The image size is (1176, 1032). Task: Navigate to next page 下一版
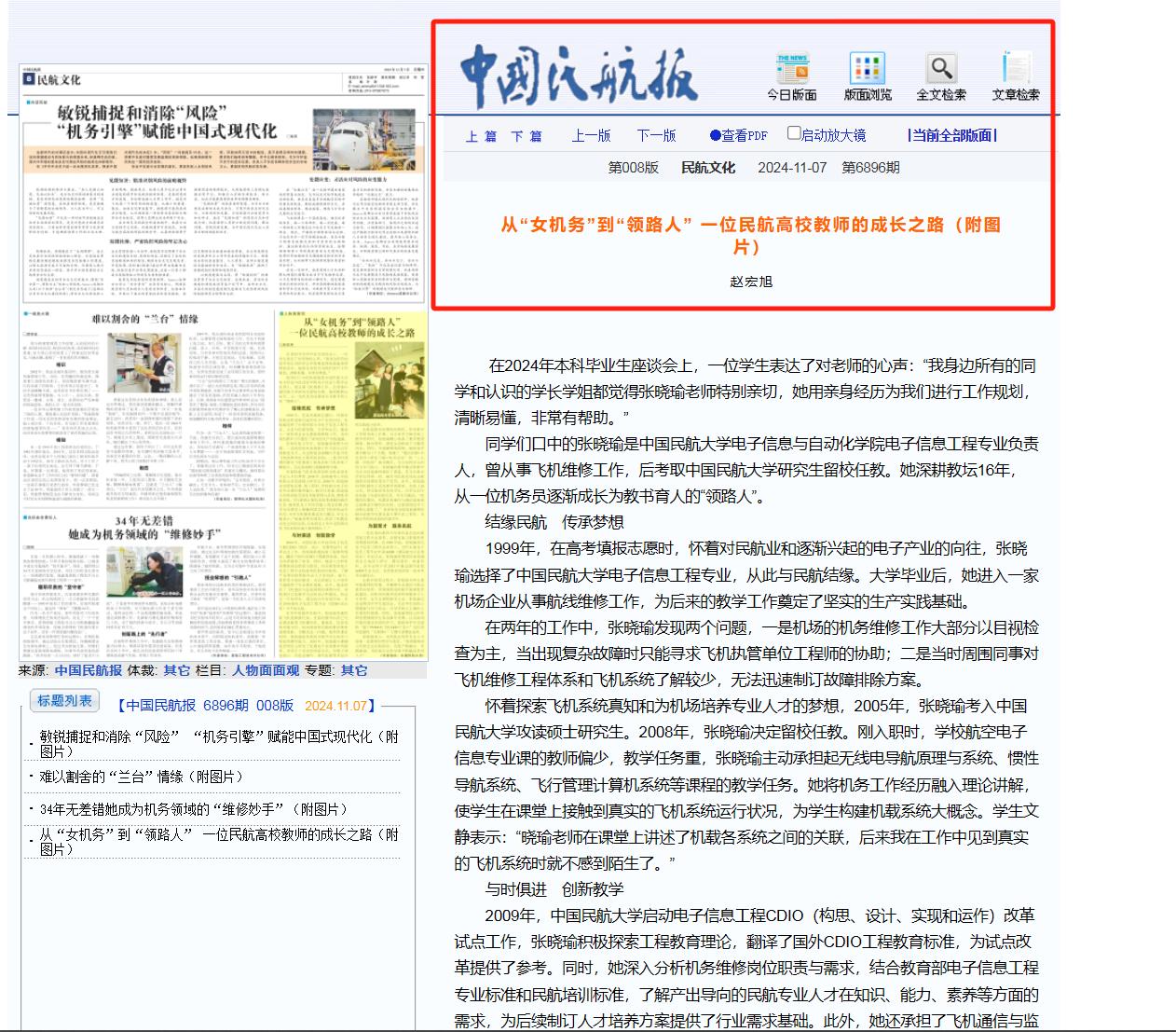(656, 135)
